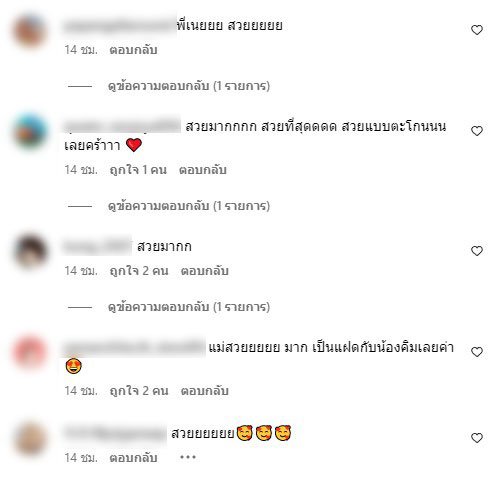Reply to the first comment 'พี่เนยยย'
Viewport: 493px width, 483px height.
tap(133, 50)
